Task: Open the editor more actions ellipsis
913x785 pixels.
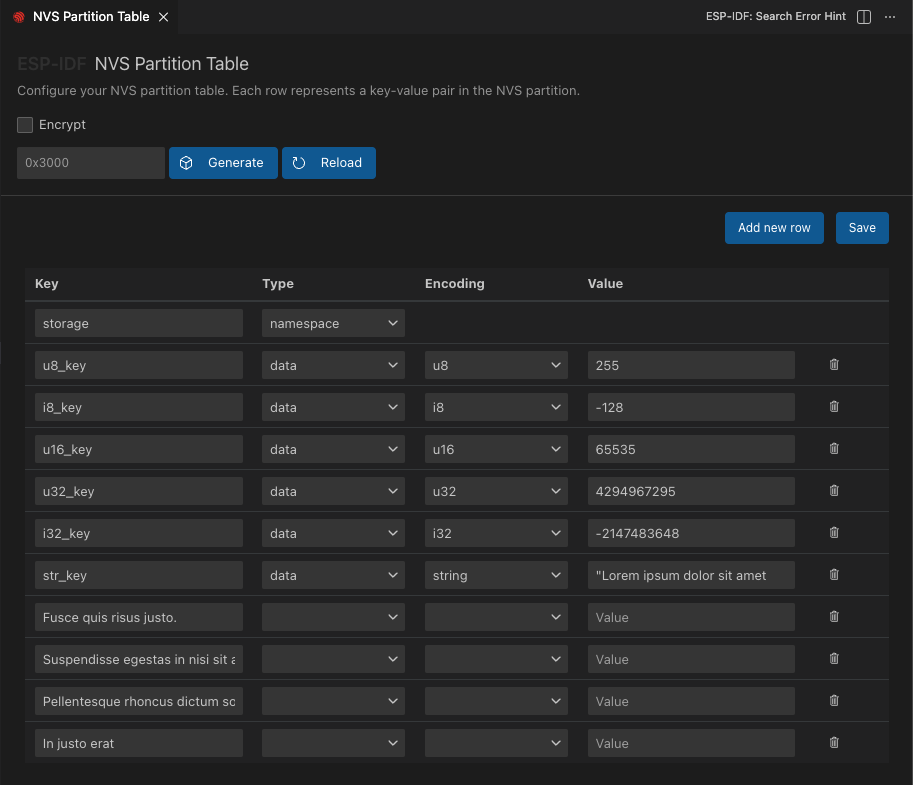Action: click(x=890, y=17)
